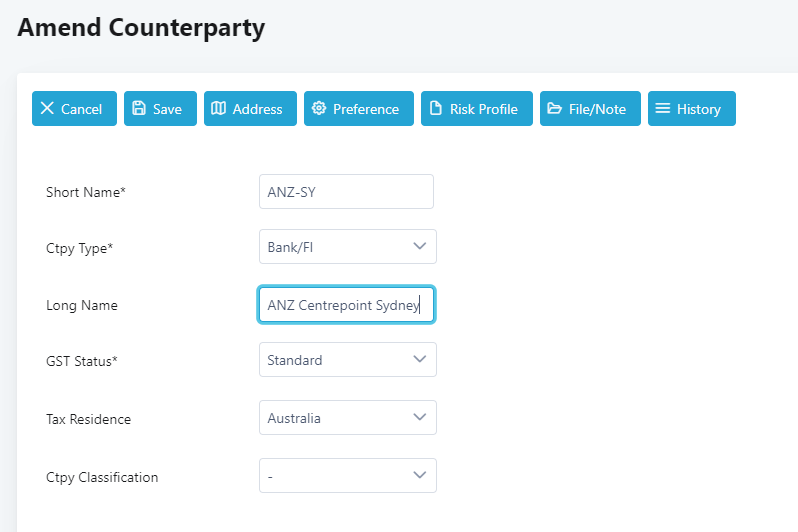
Task: Click the floppy disk Save icon
Action: (x=139, y=108)
